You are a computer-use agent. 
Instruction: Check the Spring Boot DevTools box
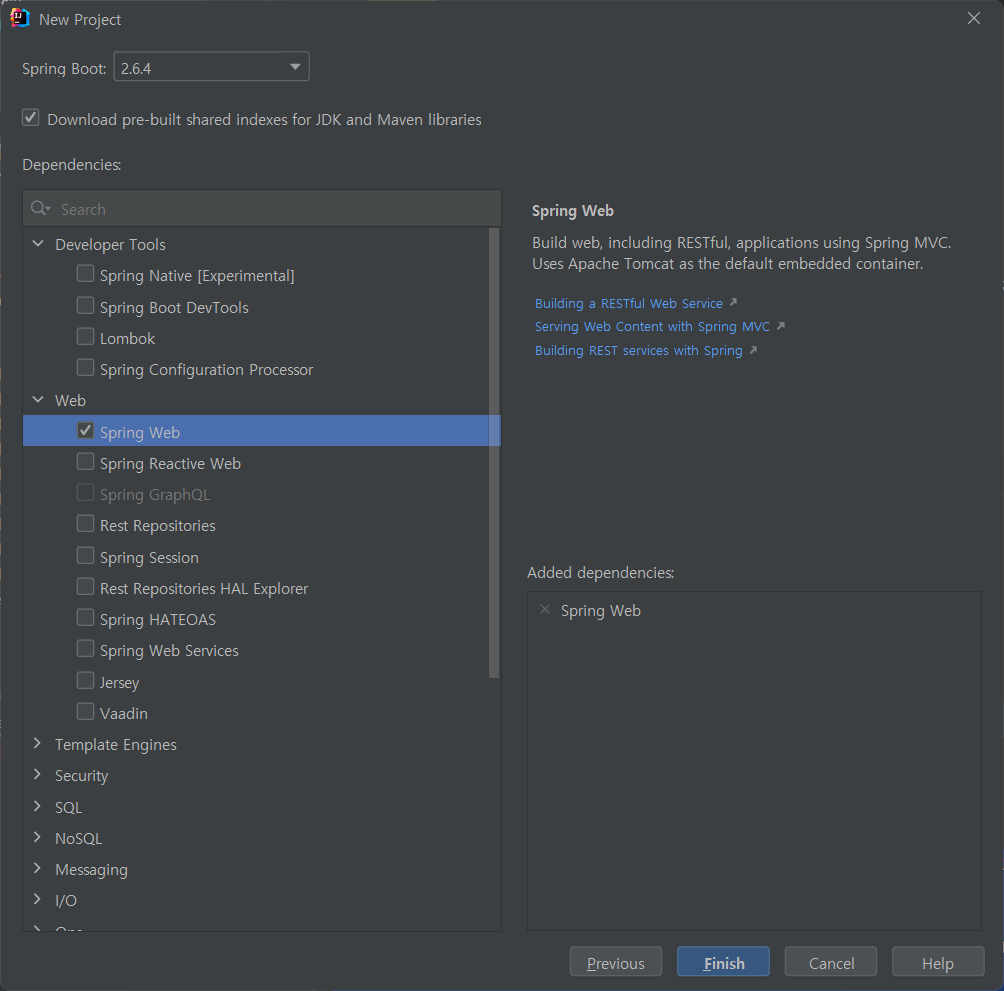(85, 305)
